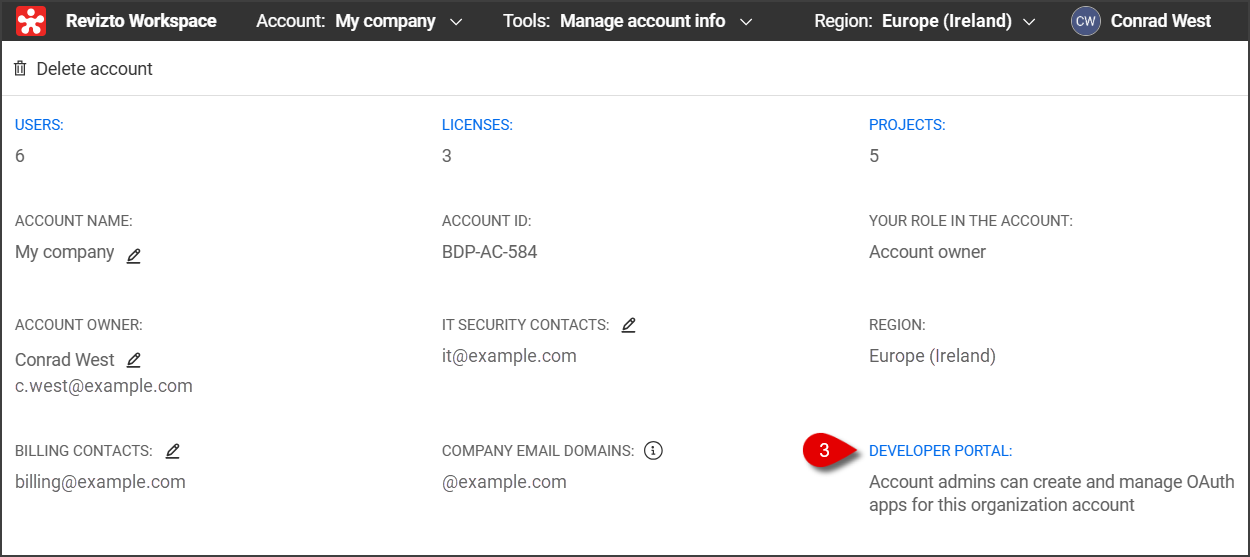Click the c.west@example.com email text
Image resolution: width=1250 pixels, height=557 pixels.
click(104, 385)
